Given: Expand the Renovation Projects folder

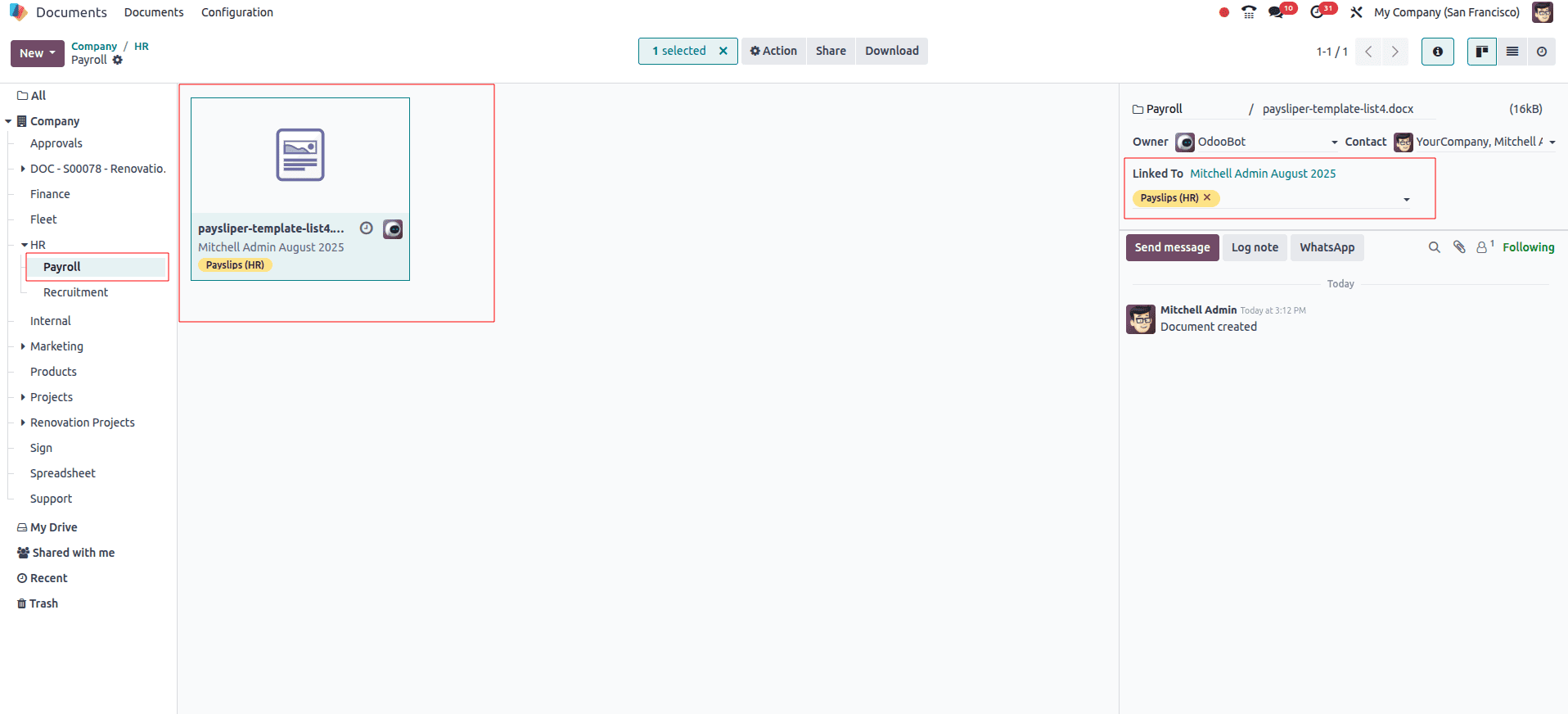Looking at the screenshot, I should pos(23,423).
